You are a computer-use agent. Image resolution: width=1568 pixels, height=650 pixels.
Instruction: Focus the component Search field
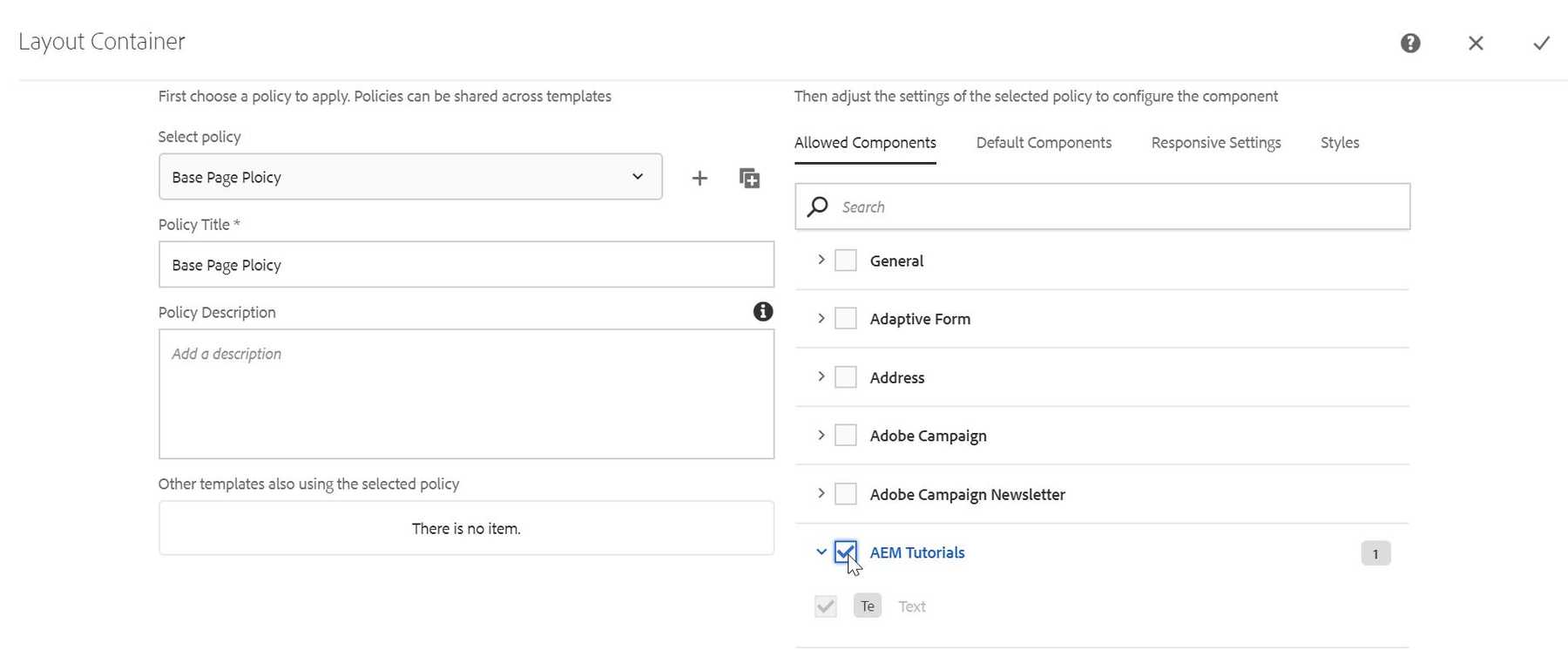1102,207
